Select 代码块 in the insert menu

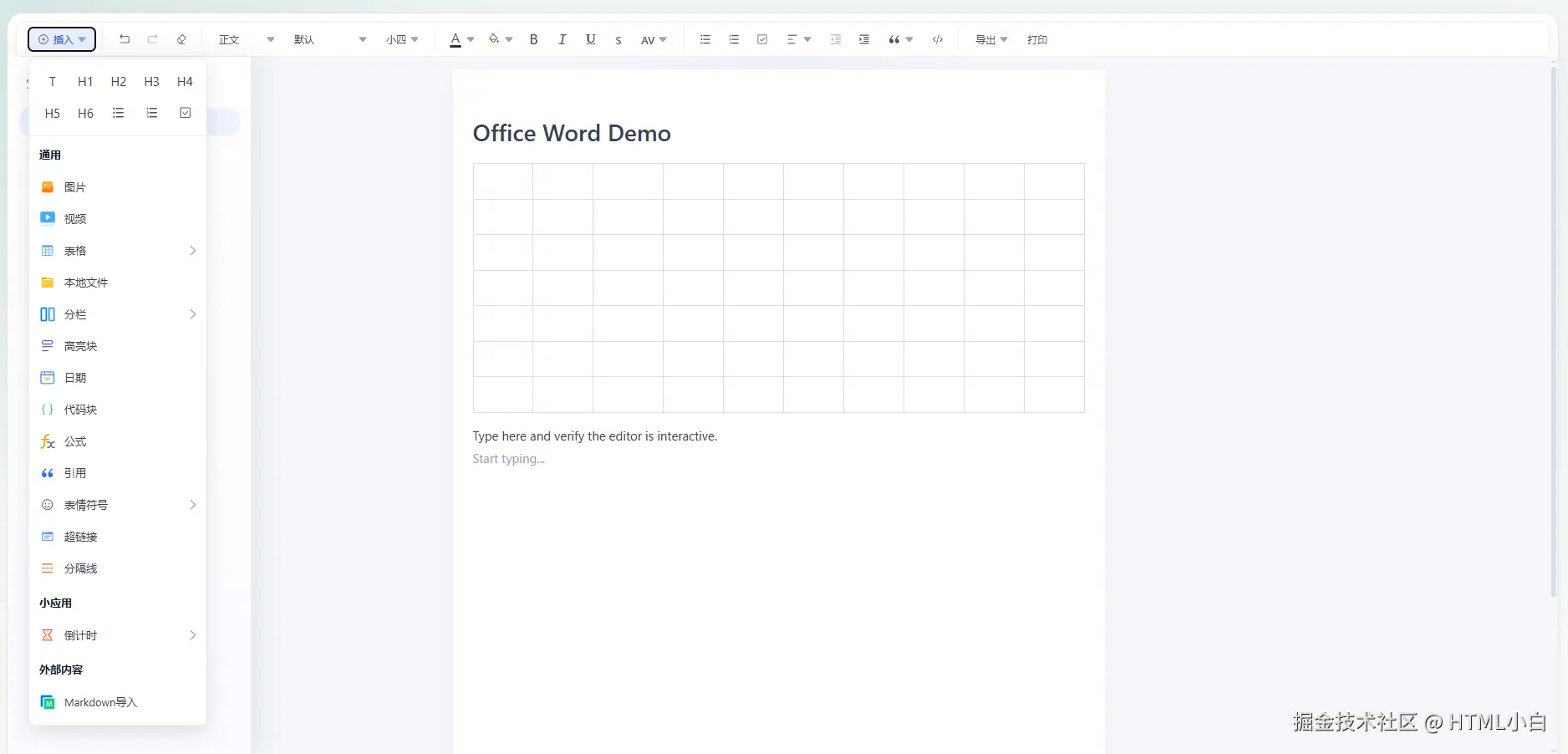pos(80,410)
